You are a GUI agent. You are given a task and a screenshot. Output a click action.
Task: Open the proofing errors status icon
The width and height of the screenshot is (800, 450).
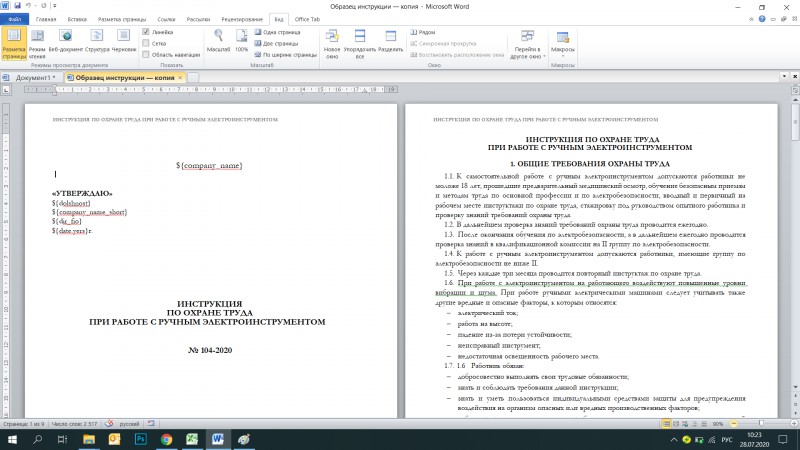pyautogui.click(x=109, y=423)
